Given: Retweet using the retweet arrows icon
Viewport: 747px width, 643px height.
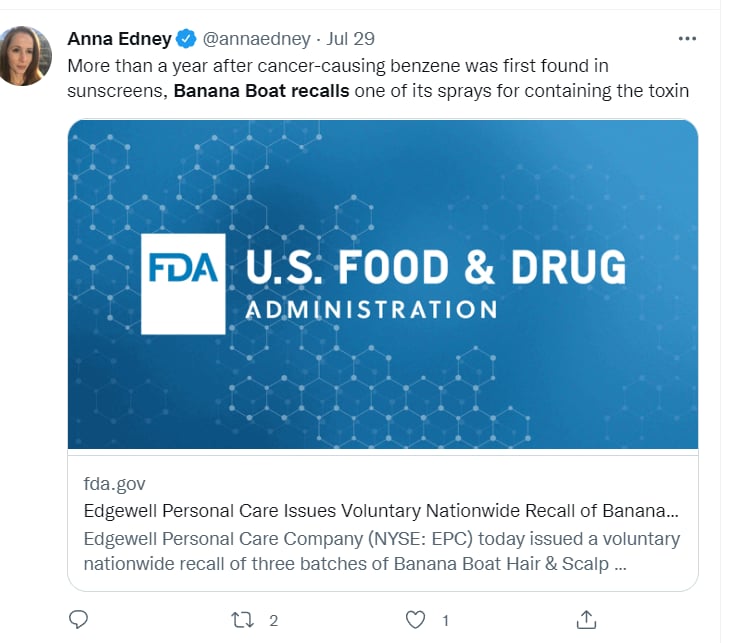Looking at the screenshot, I should (243, 619).
